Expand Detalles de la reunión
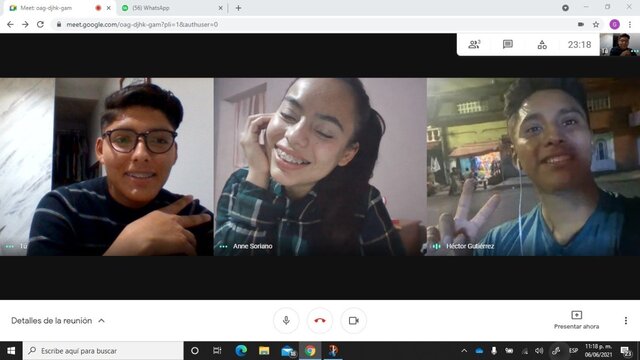This screenshot has width=640, height=360. tap(58, 321)
